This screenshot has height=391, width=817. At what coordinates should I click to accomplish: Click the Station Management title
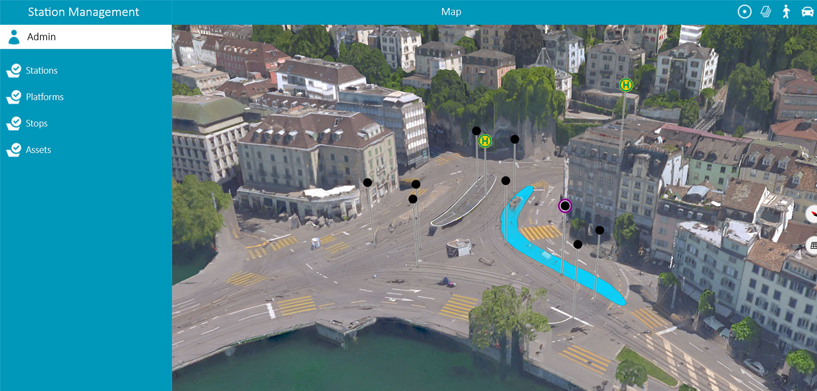pos(83,12)
